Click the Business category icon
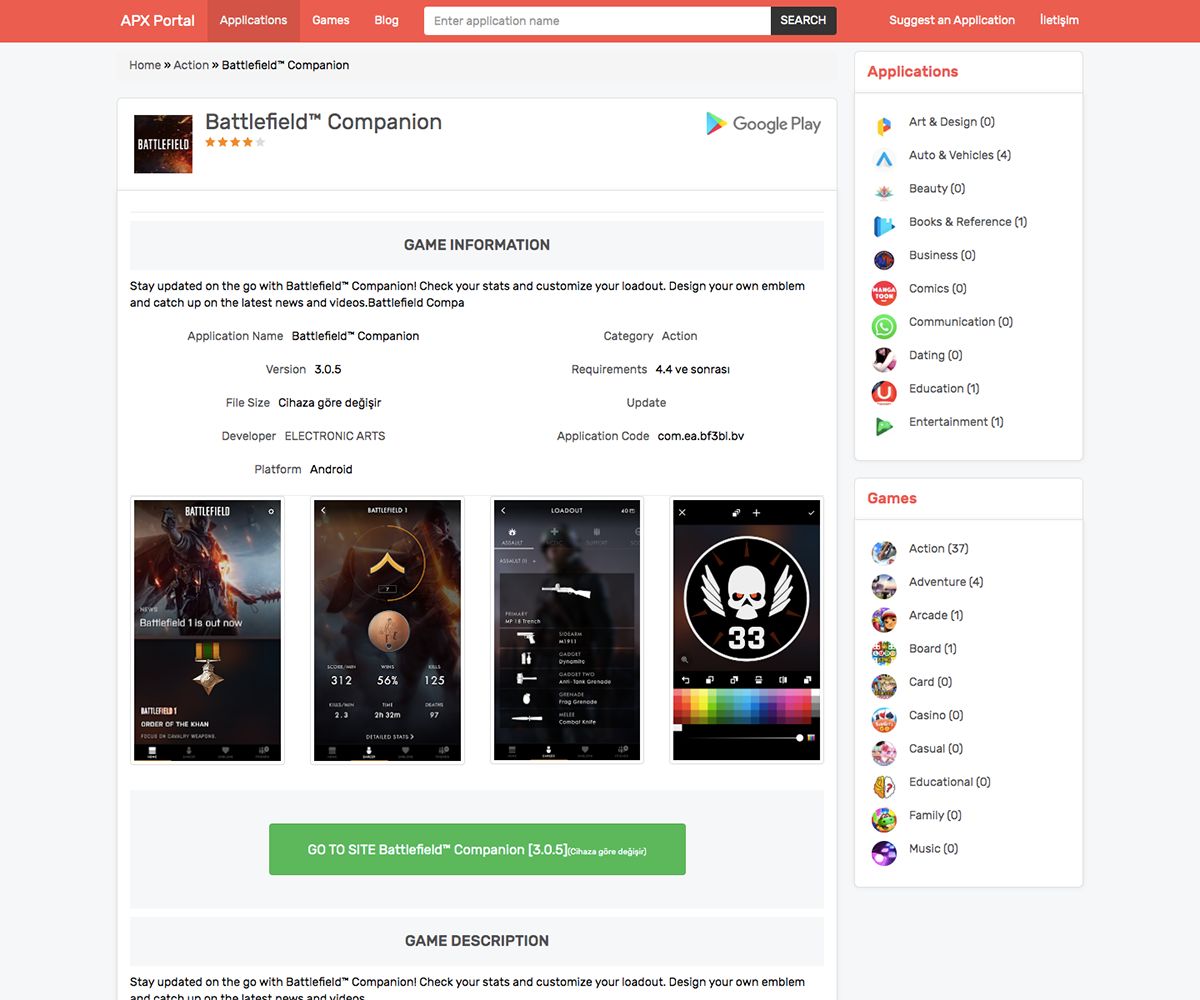 [x=884, y=259]
